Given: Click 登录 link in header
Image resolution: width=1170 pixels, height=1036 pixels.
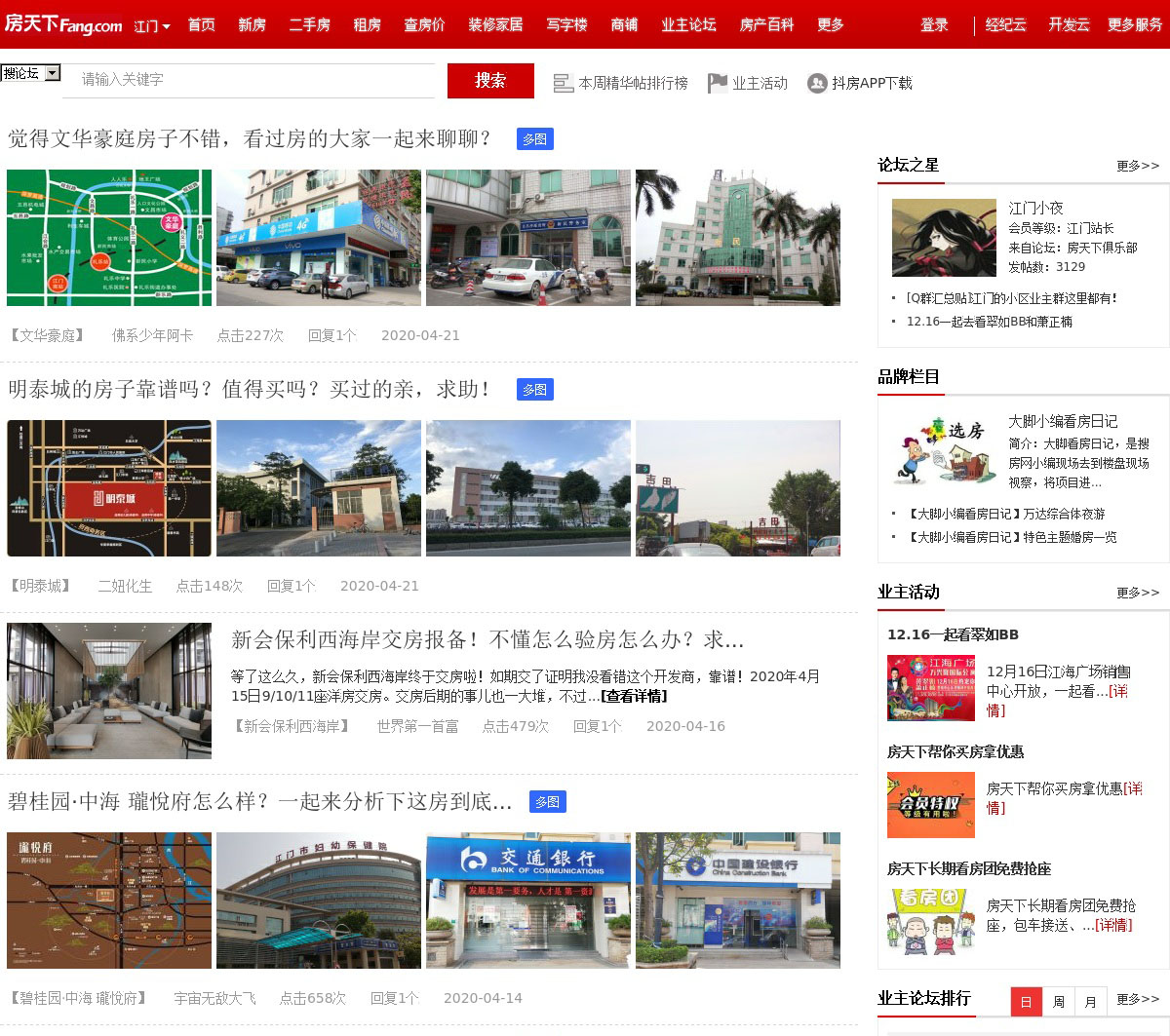Looking at the screenshot, I should tap(934, 24).
